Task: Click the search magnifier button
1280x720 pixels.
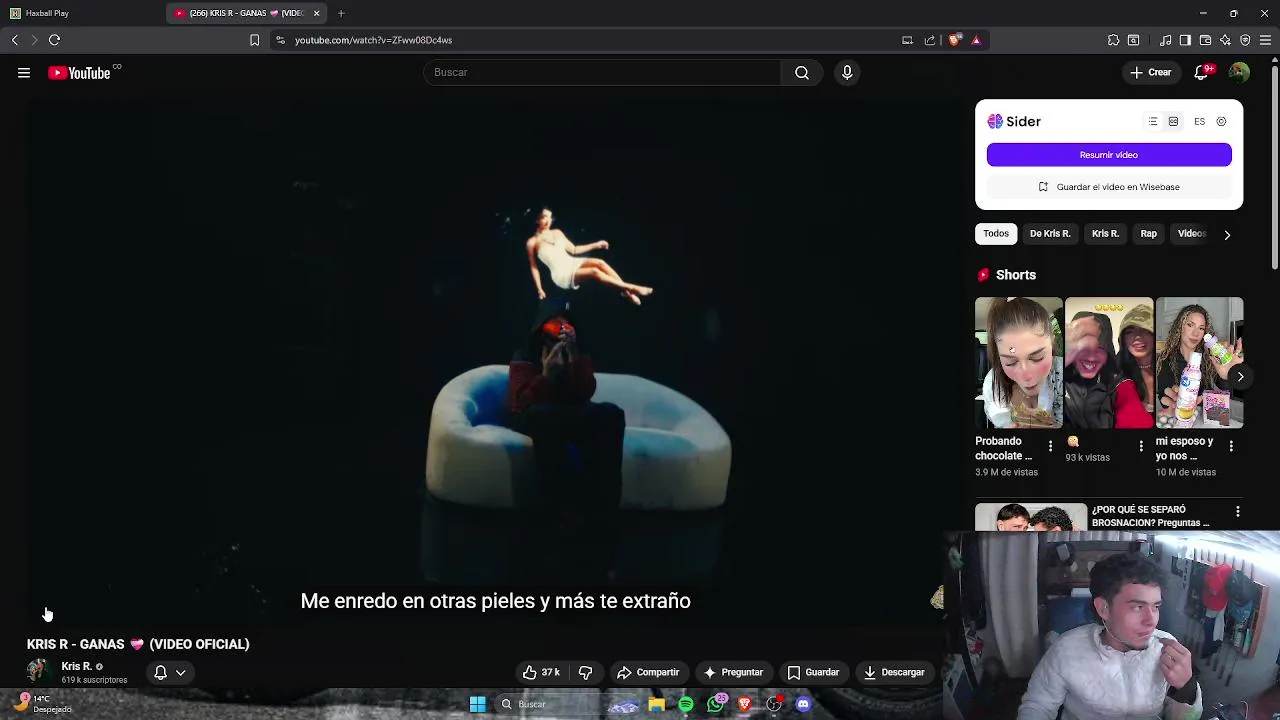Action: [x=802, y=73]
